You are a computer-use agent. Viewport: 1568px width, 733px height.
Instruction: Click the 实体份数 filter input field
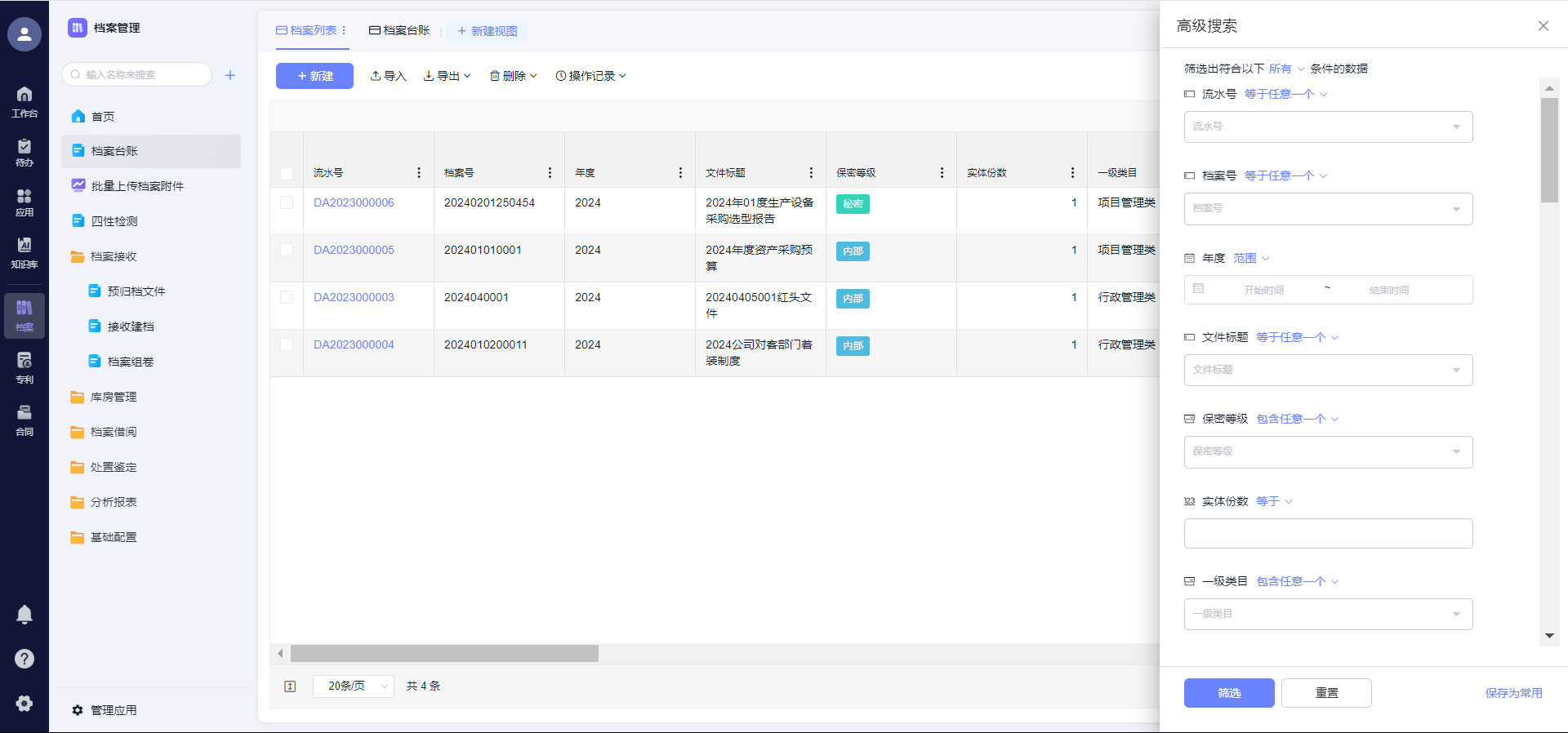point(1328,534)
